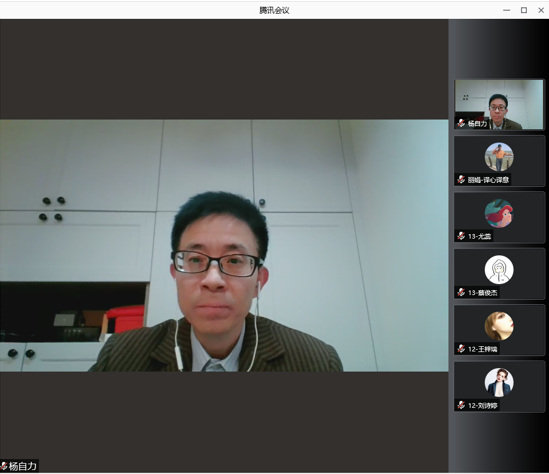This screenshot has height=474, width=549.
Task: Click the muted mic icon beside the 12-刘 participant name
Action: [461, 405]
